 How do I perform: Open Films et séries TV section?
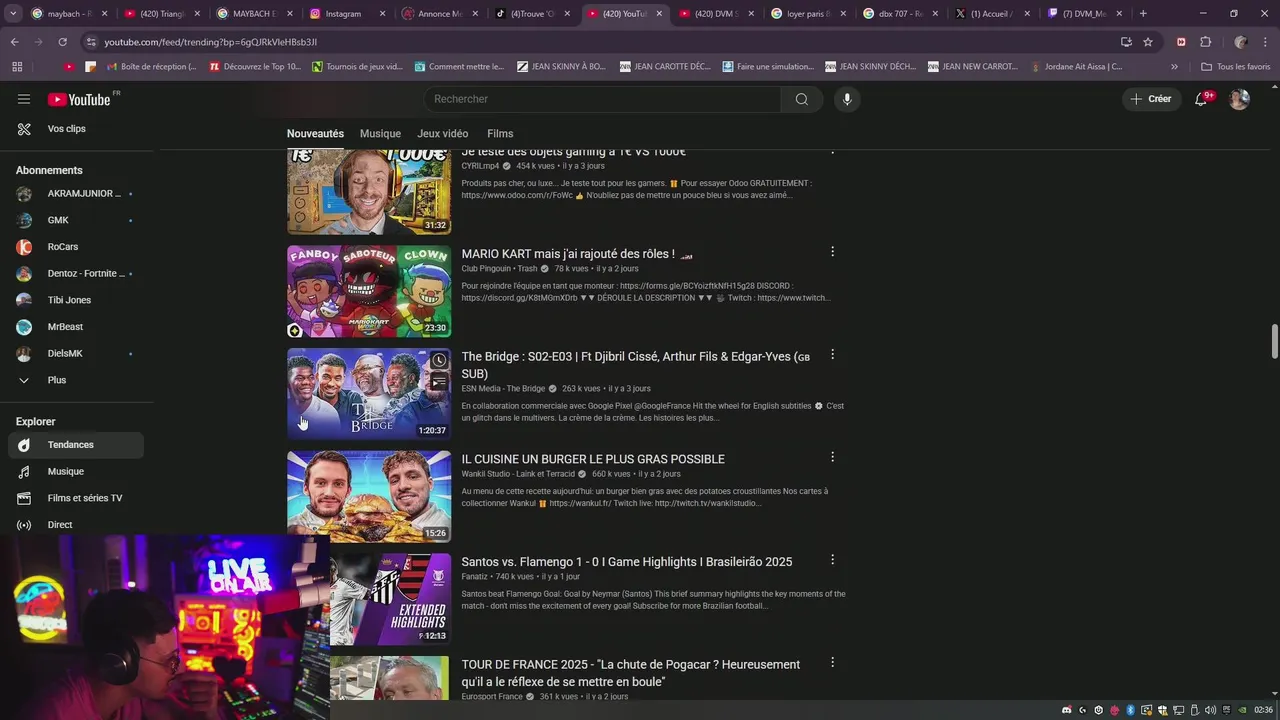76,498
